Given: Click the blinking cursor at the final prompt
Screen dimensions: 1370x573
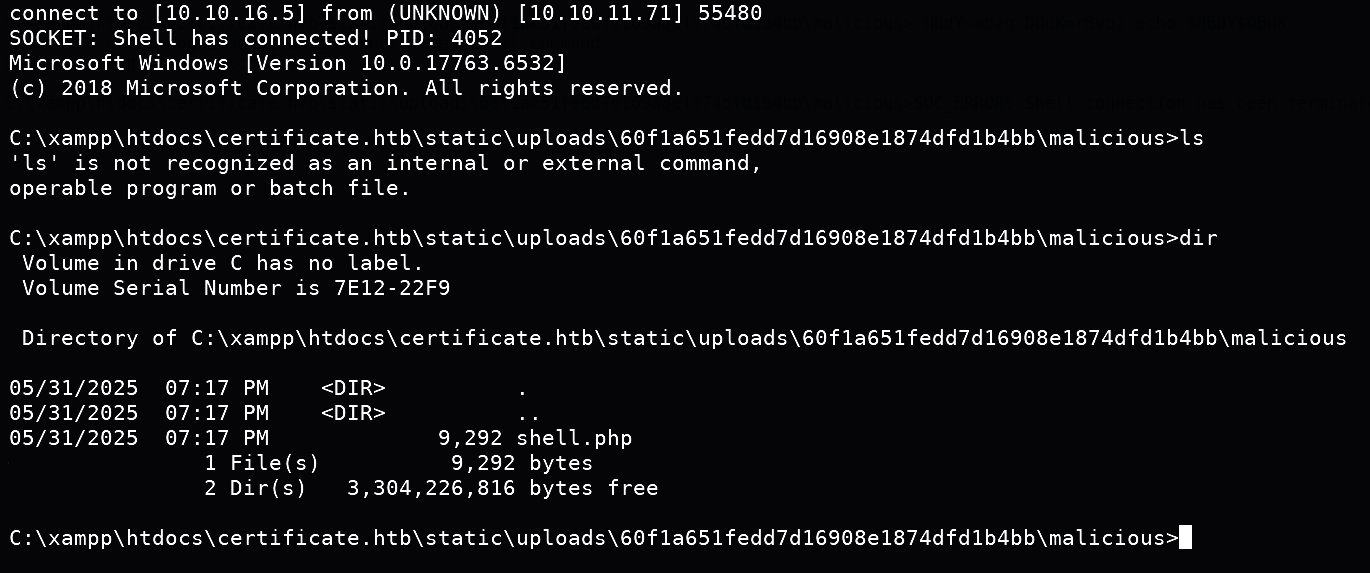Looking at the screenshot, I should 1186,538.
